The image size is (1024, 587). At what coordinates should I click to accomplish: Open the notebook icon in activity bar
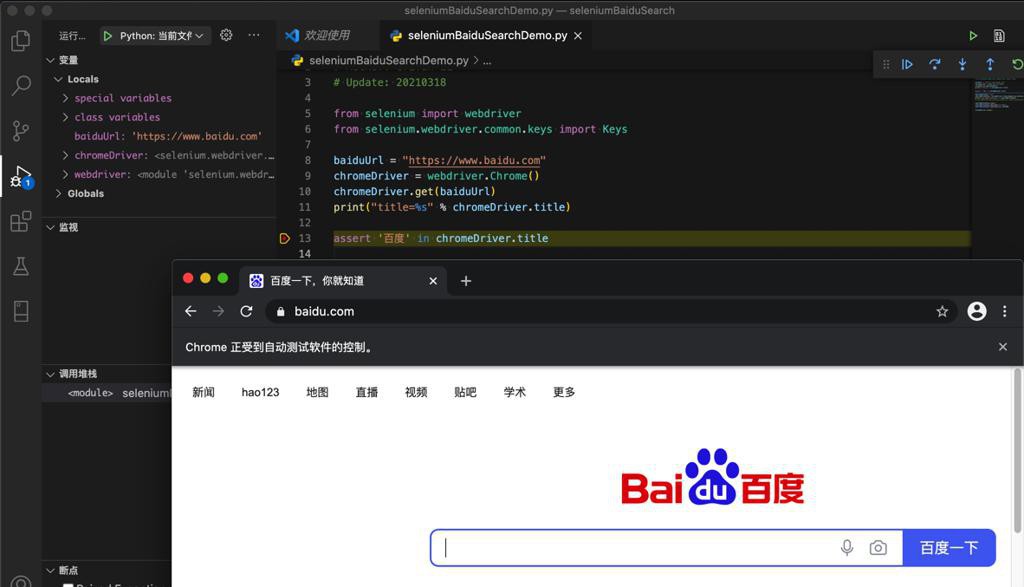pyautogui.click(x=21, y=311)
